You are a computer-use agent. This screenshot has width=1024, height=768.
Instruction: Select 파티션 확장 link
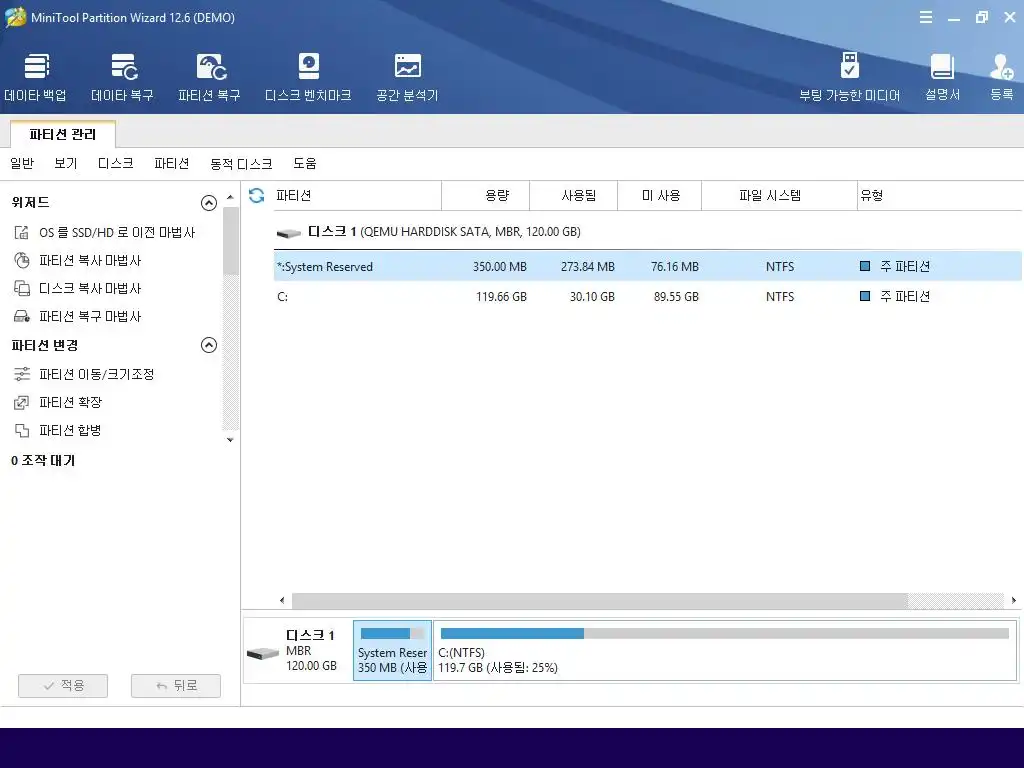71,402
